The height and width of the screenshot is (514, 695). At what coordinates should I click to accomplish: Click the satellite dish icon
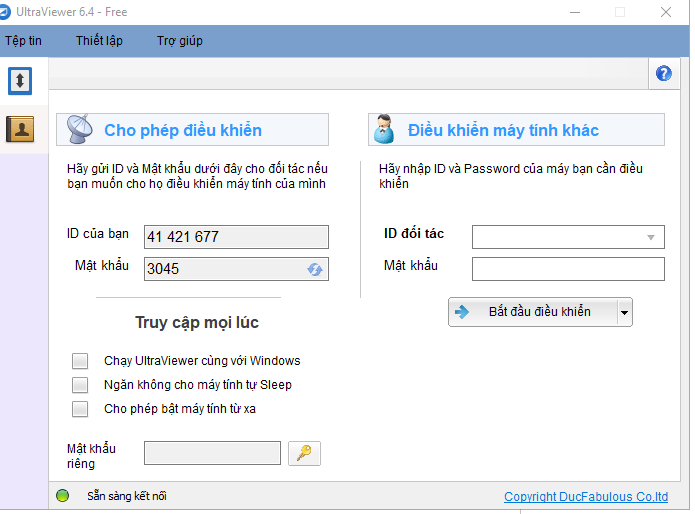coord(79,129)
